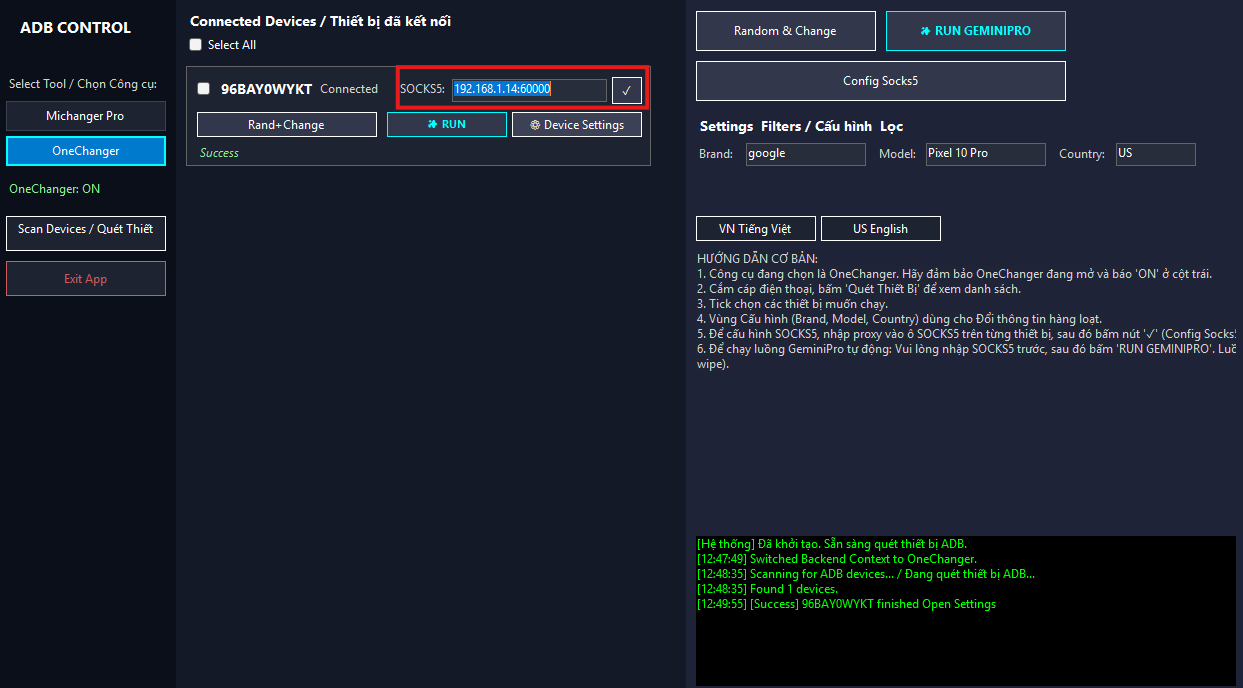
Task: Open Device Settings for 96BAY0WYKT
Action: point(577,125)
